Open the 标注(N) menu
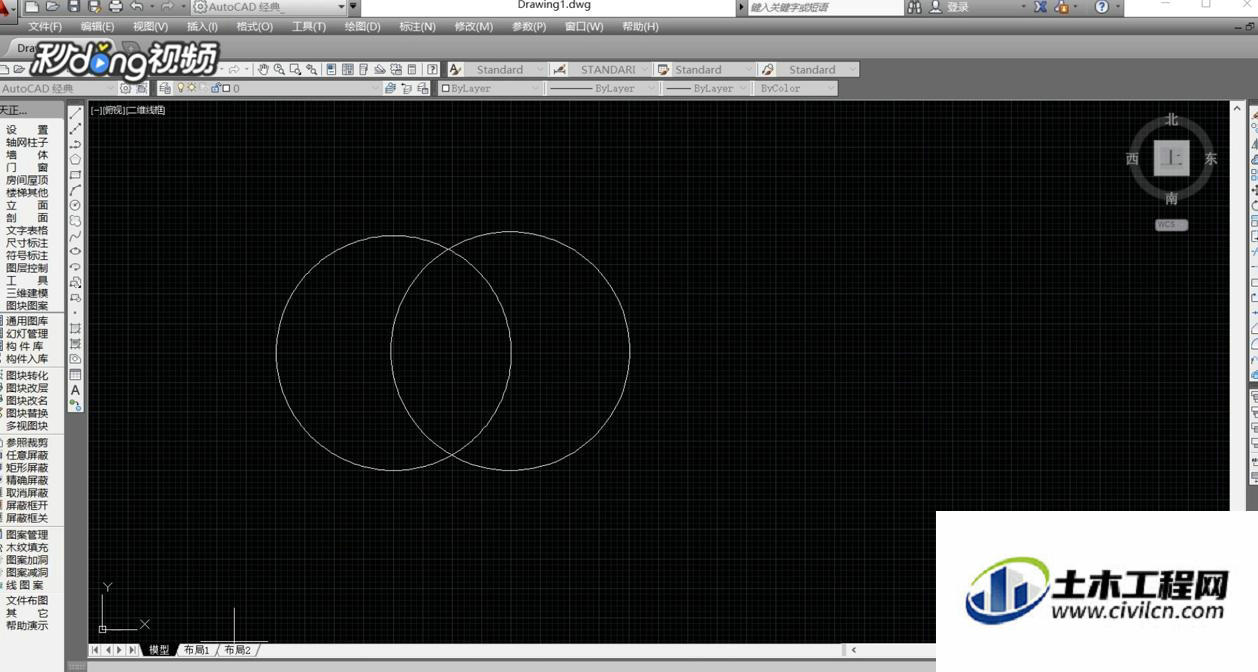Image resolution: width=1258 pixels, height=672 pixels. (417, 27)
